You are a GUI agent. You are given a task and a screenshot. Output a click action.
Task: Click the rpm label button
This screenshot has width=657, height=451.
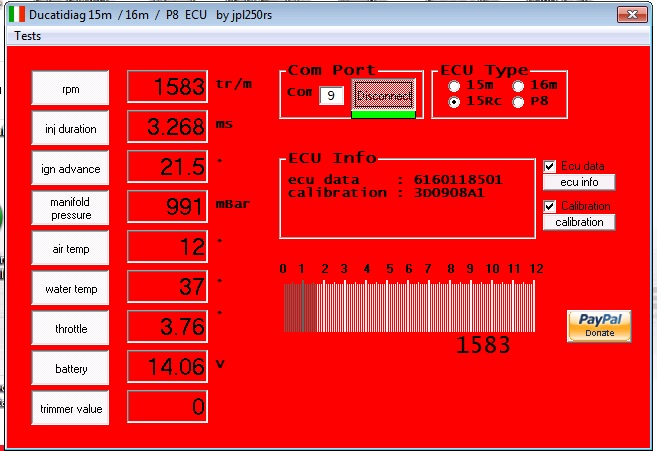click(71, 89)
